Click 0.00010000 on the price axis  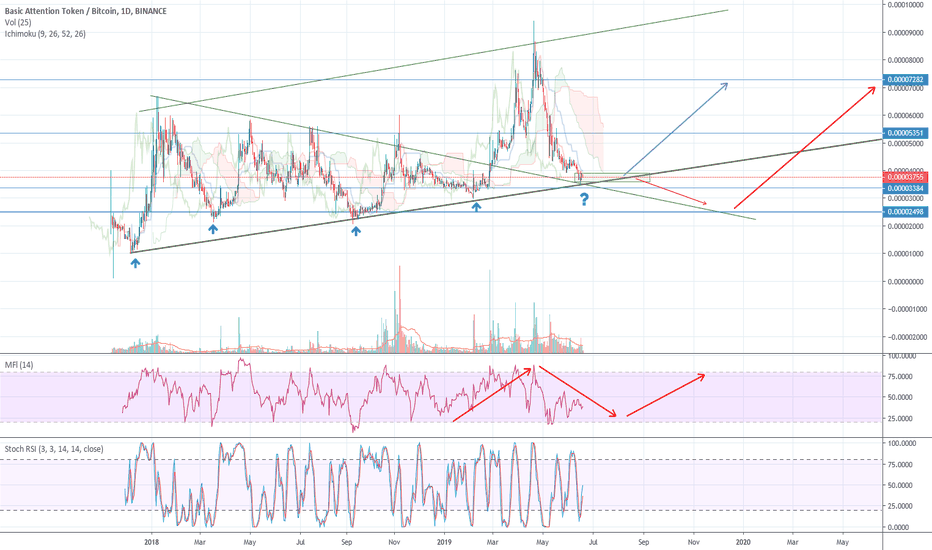pos(906,5)
